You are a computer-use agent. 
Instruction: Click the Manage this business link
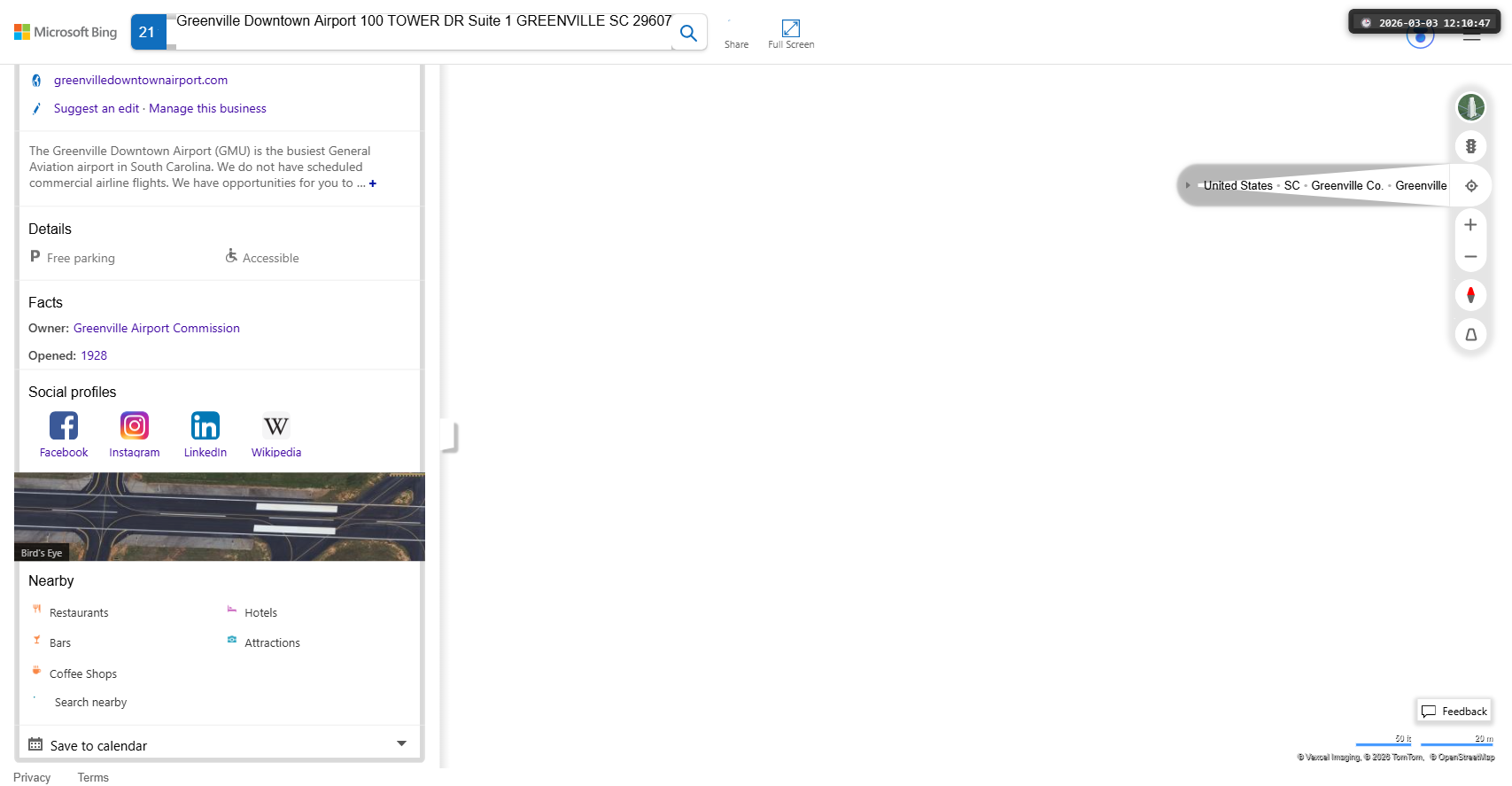[x=207, y=108]
